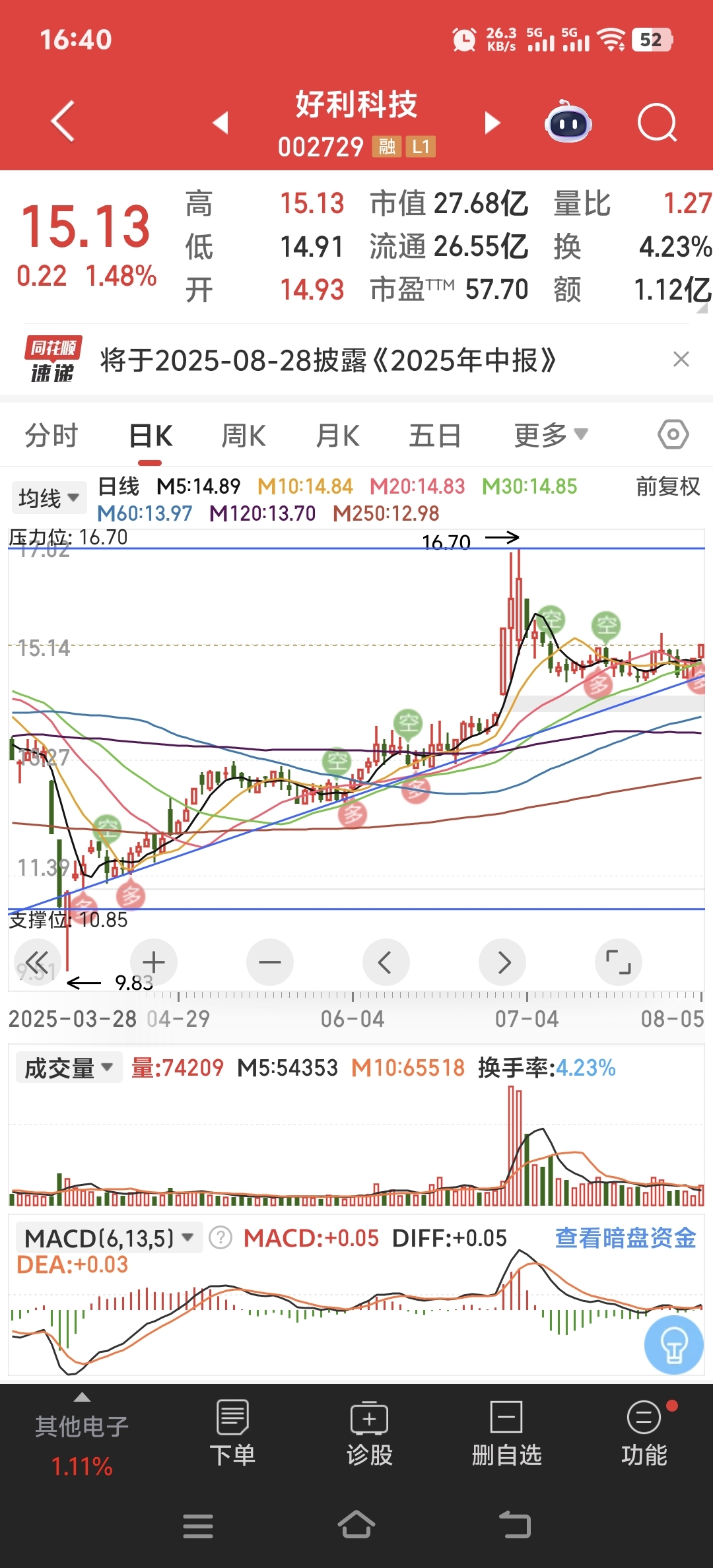The width and height of the screenshot is (713, 1568).
Task: Tap the 06-04 date marker
Action: click(353, 1019)
